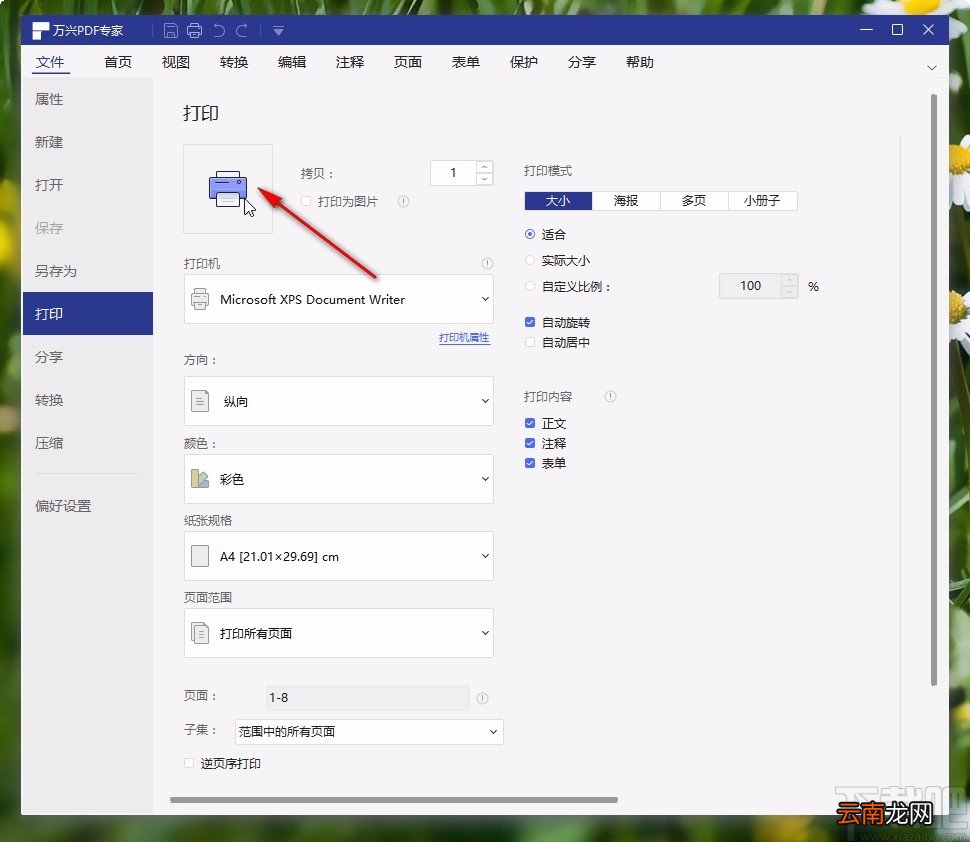The image size is (970, 842).
Task: Select the 实际大小 radio button
Action: tap(530, 260)
